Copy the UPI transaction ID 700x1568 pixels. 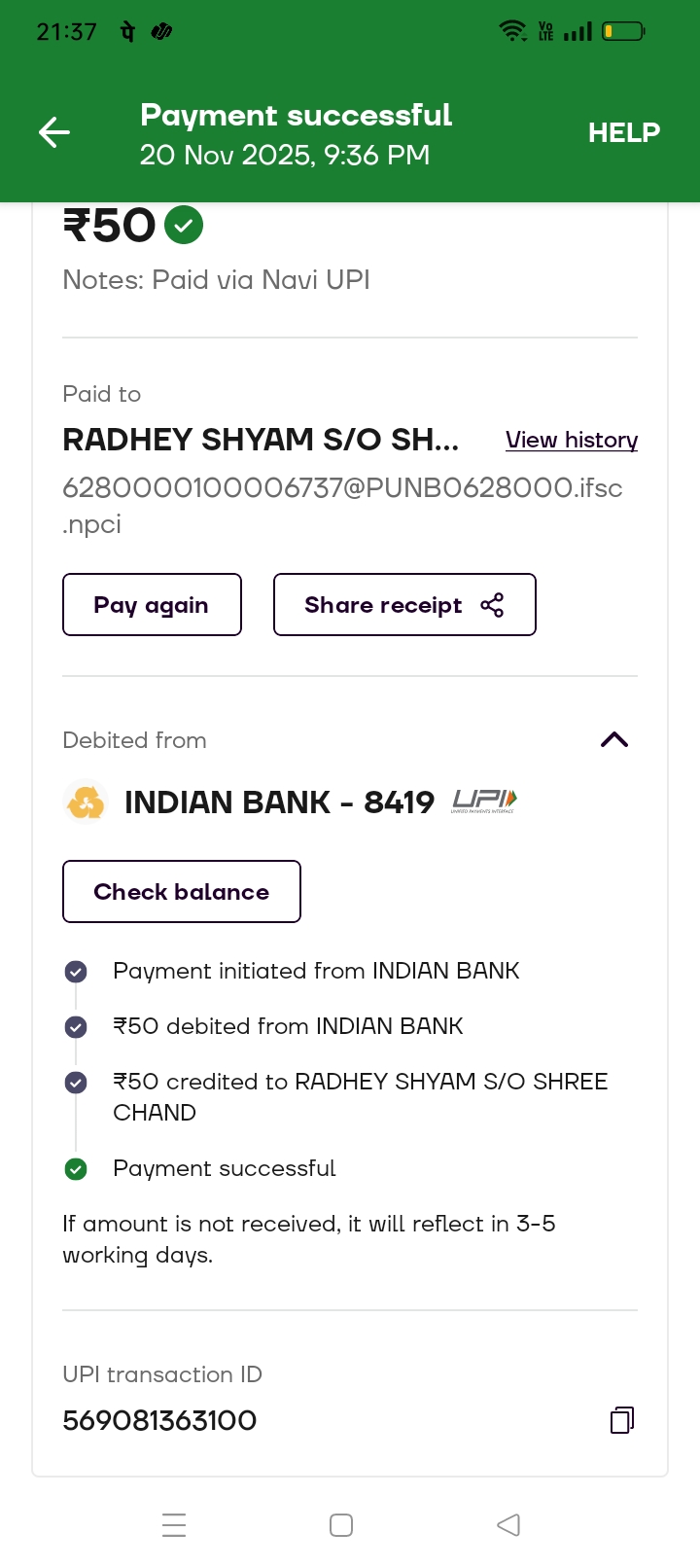click(621, 1420)
